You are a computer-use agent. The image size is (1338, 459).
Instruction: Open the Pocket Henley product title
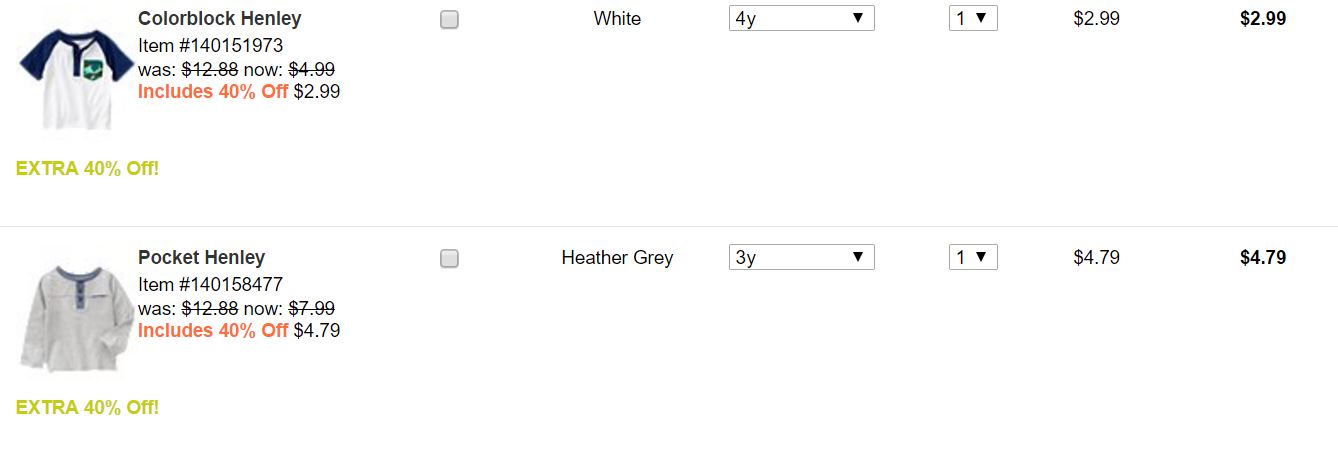point(201,258)
